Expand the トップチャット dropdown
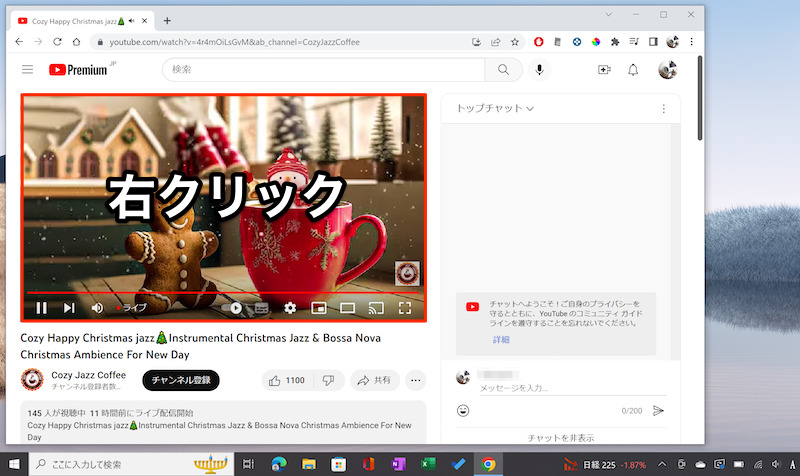800x476 pixels. pos(495,108)
